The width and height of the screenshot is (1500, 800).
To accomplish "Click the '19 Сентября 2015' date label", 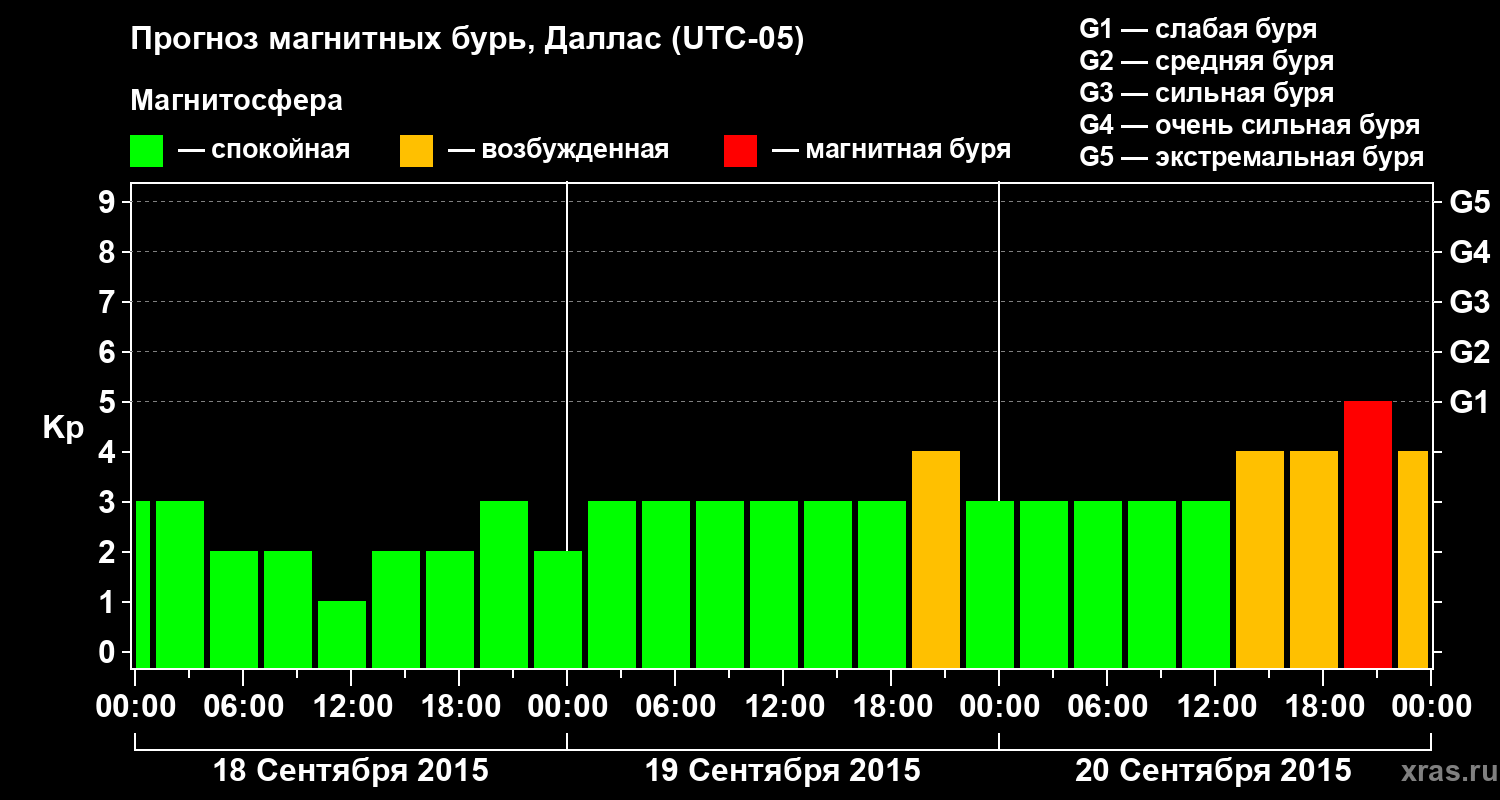I will pos(783,771).
